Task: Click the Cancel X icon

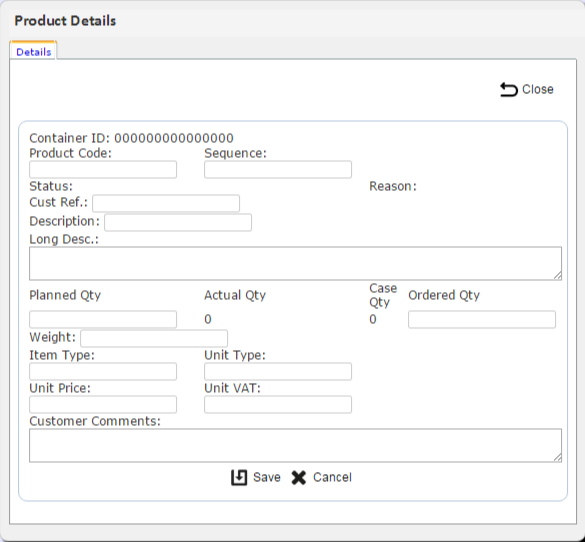Action: tap(299, 477)
